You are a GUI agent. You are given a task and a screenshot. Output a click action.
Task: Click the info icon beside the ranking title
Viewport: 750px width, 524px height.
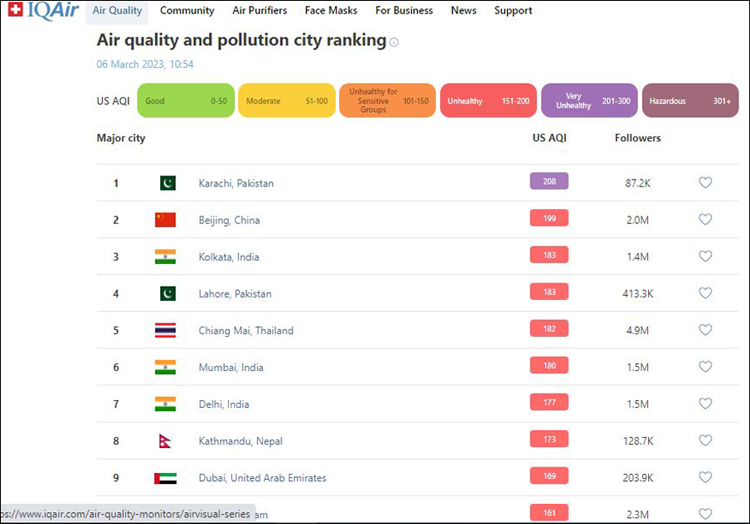[x=394, y=42]
